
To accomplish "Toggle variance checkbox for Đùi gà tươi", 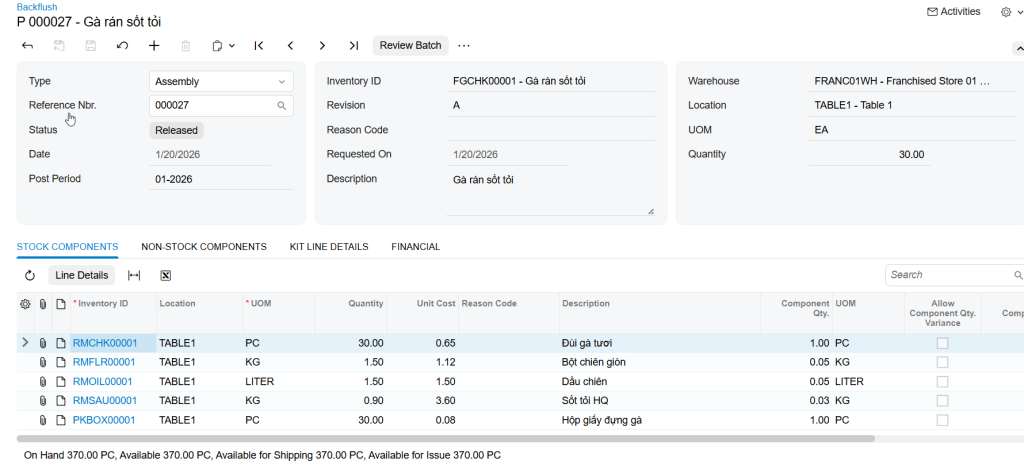I will click(x=942, y=344).
